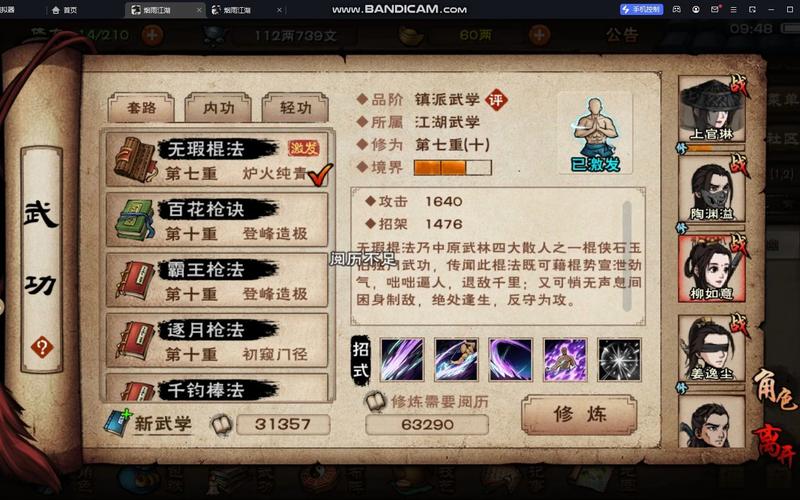800x500 pixels.
Task: Click the 修炼 button
Action: pos(579,414)
